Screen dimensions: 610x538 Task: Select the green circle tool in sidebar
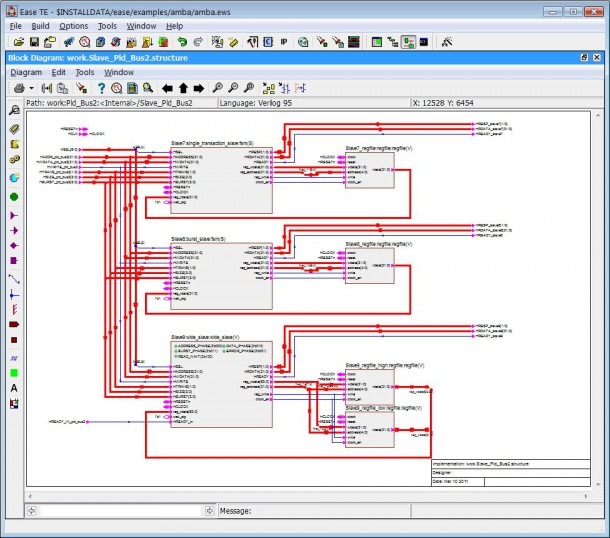(x=14, y=197)
